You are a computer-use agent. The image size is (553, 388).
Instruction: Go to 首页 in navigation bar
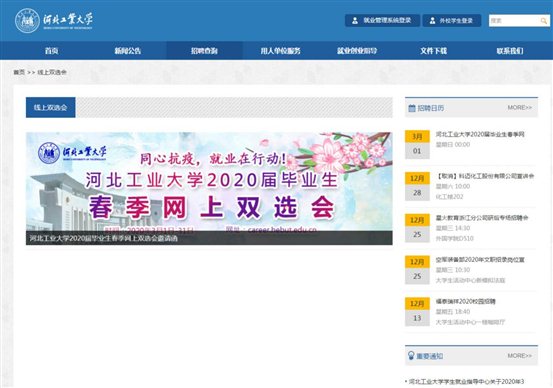[x=51, y=51]
